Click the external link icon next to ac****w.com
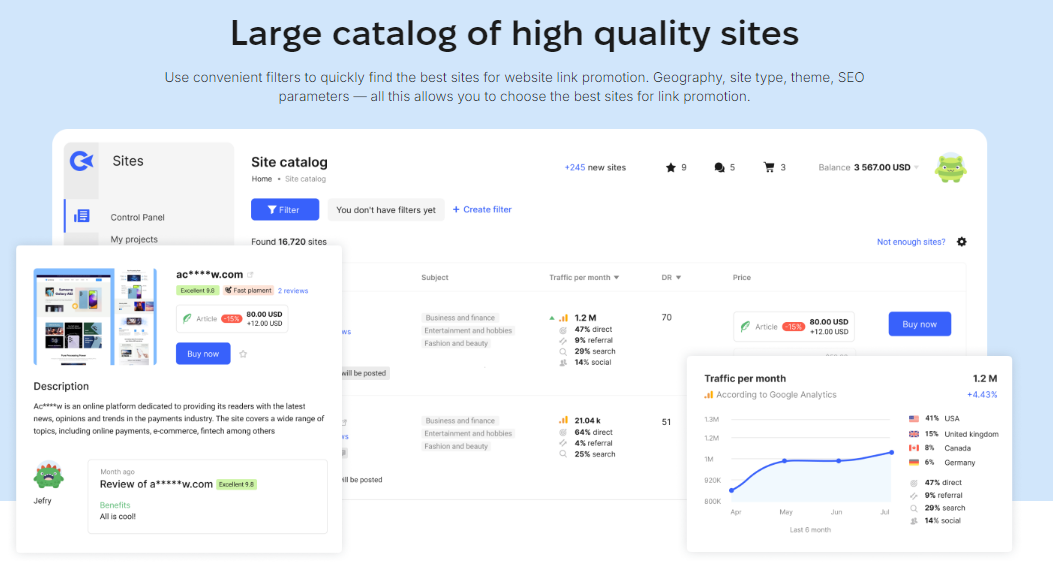This screenshot has width=1053, height=564. 250,275
